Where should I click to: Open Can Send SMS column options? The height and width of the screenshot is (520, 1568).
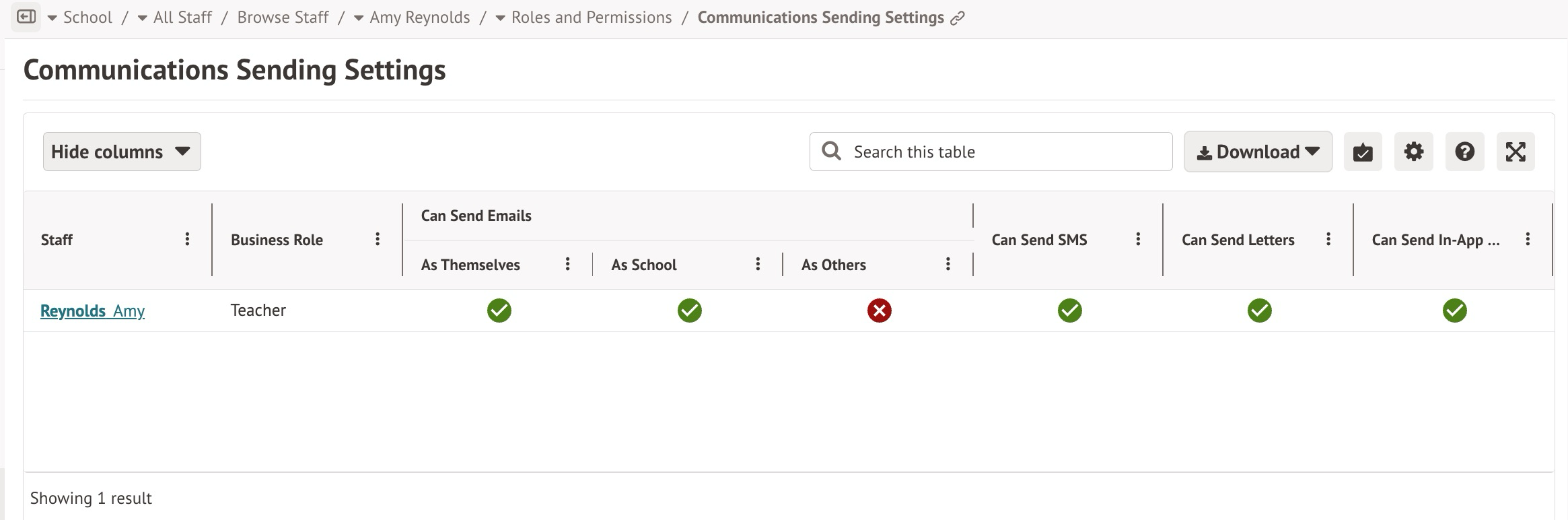coord(1138,239)
